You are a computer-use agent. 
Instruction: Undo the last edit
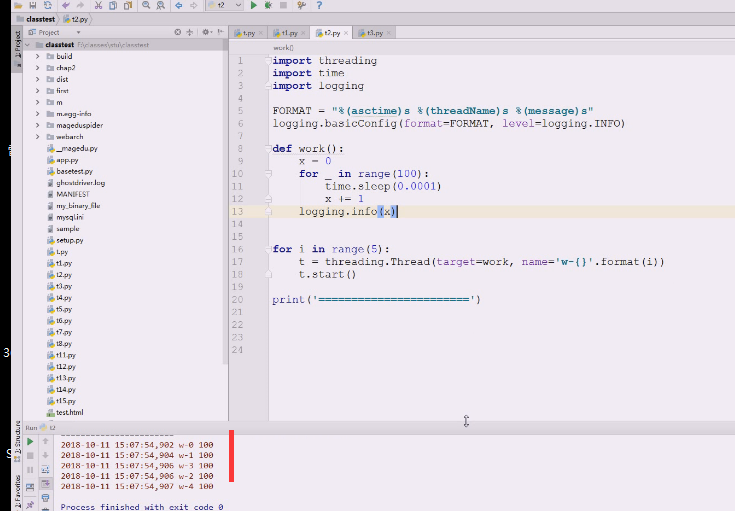pyautogui.click(x=66, y=5)
